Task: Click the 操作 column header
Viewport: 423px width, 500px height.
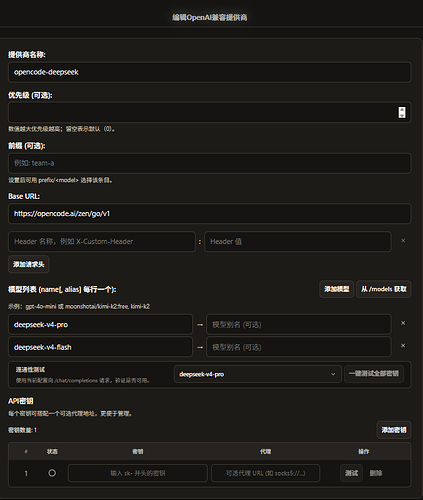Action: pyautogui.click(x=364, y=452)
